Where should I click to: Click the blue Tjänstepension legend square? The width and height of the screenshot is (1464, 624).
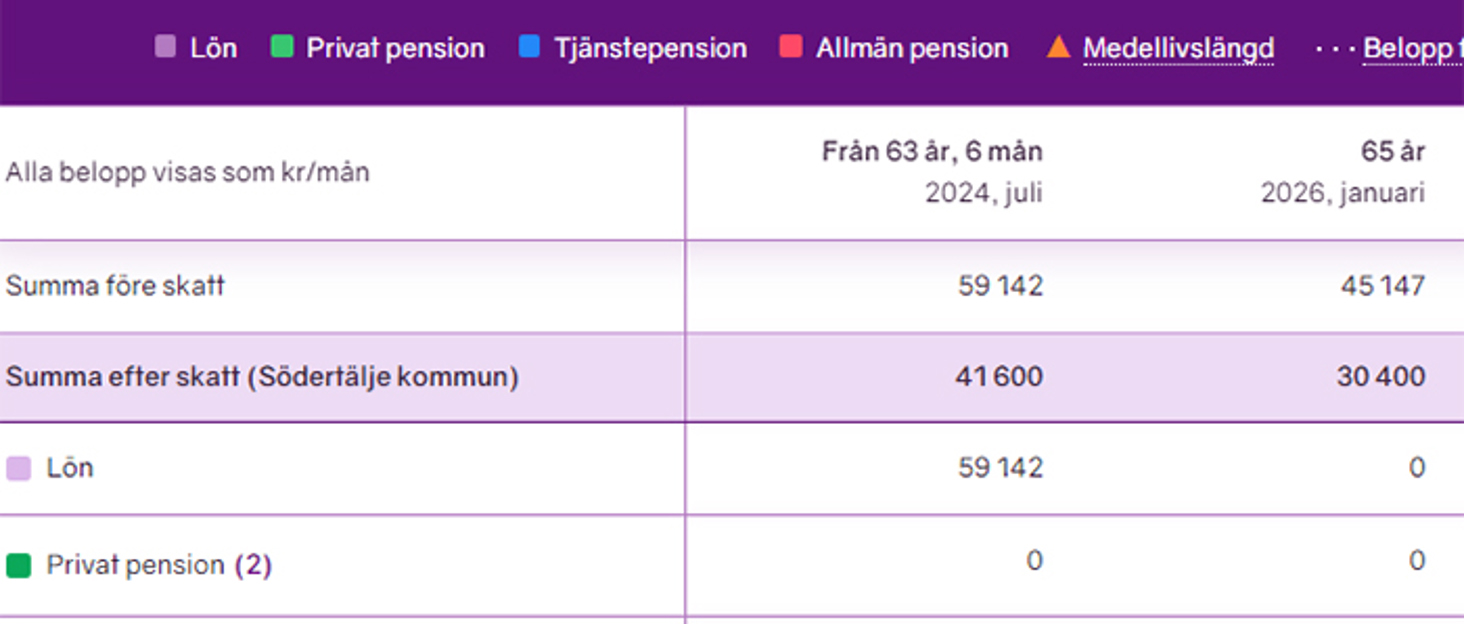click(x=530, y=47)
